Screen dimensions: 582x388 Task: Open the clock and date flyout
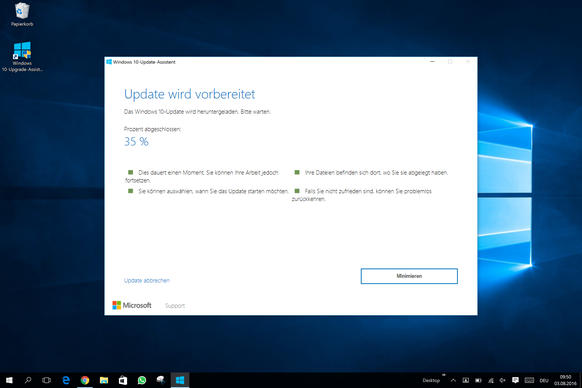coord(565,380)
